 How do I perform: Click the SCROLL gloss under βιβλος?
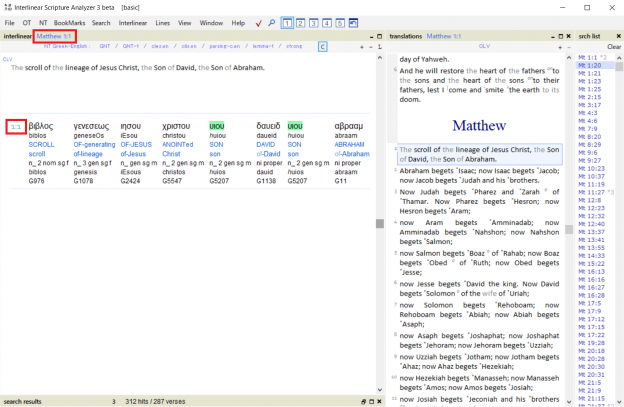click(x=41, y=144)
